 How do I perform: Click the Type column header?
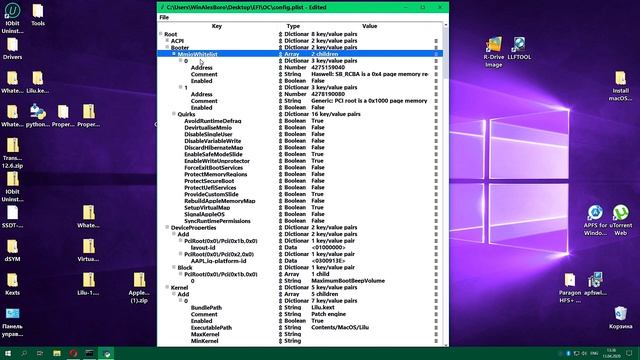coord(293,26)
